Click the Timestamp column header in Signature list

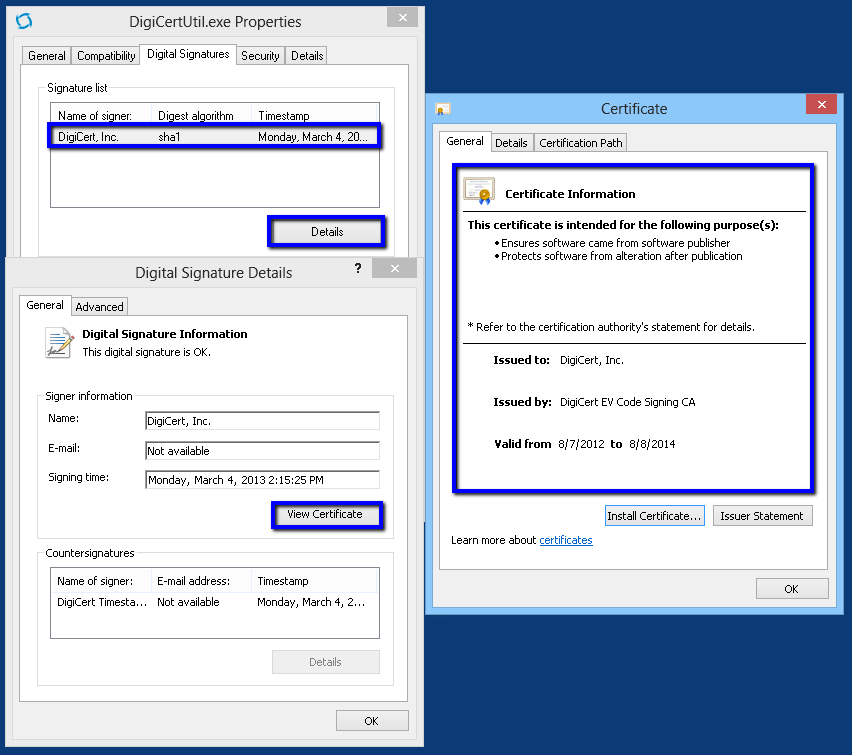point(315,115)
